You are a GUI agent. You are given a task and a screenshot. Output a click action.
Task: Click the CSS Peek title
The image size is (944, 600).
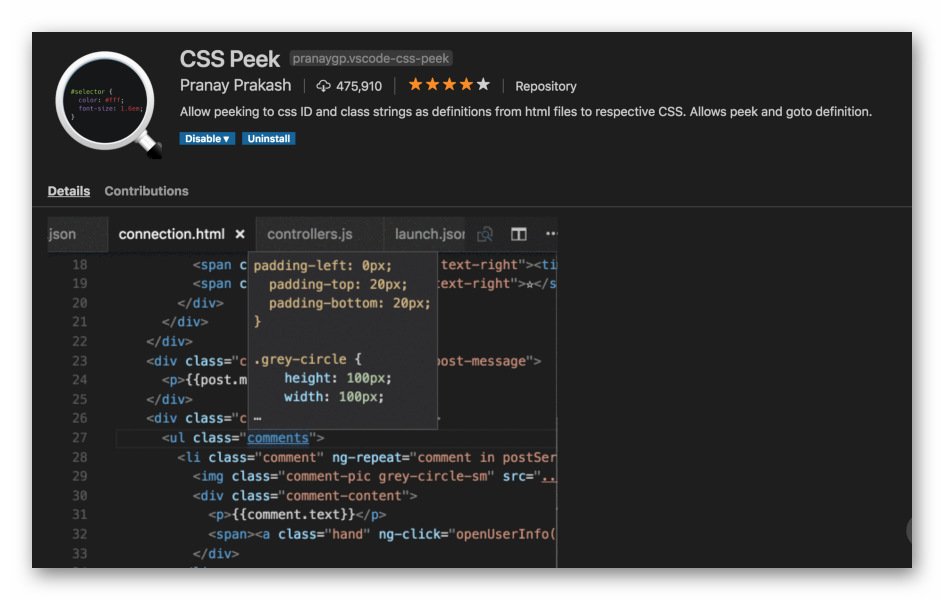pos(229,59)
